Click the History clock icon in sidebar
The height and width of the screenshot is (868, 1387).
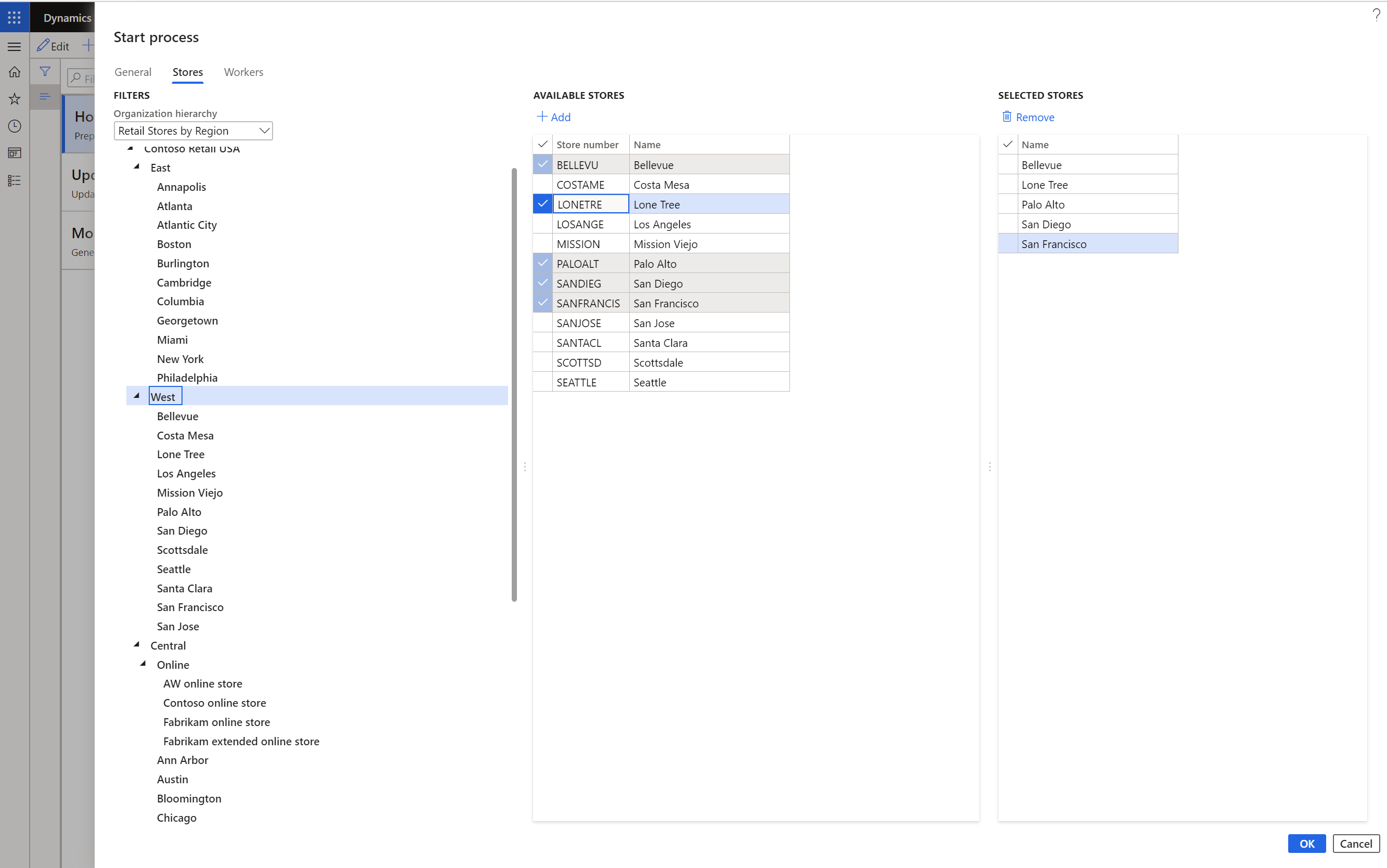(x=15, y=125)
